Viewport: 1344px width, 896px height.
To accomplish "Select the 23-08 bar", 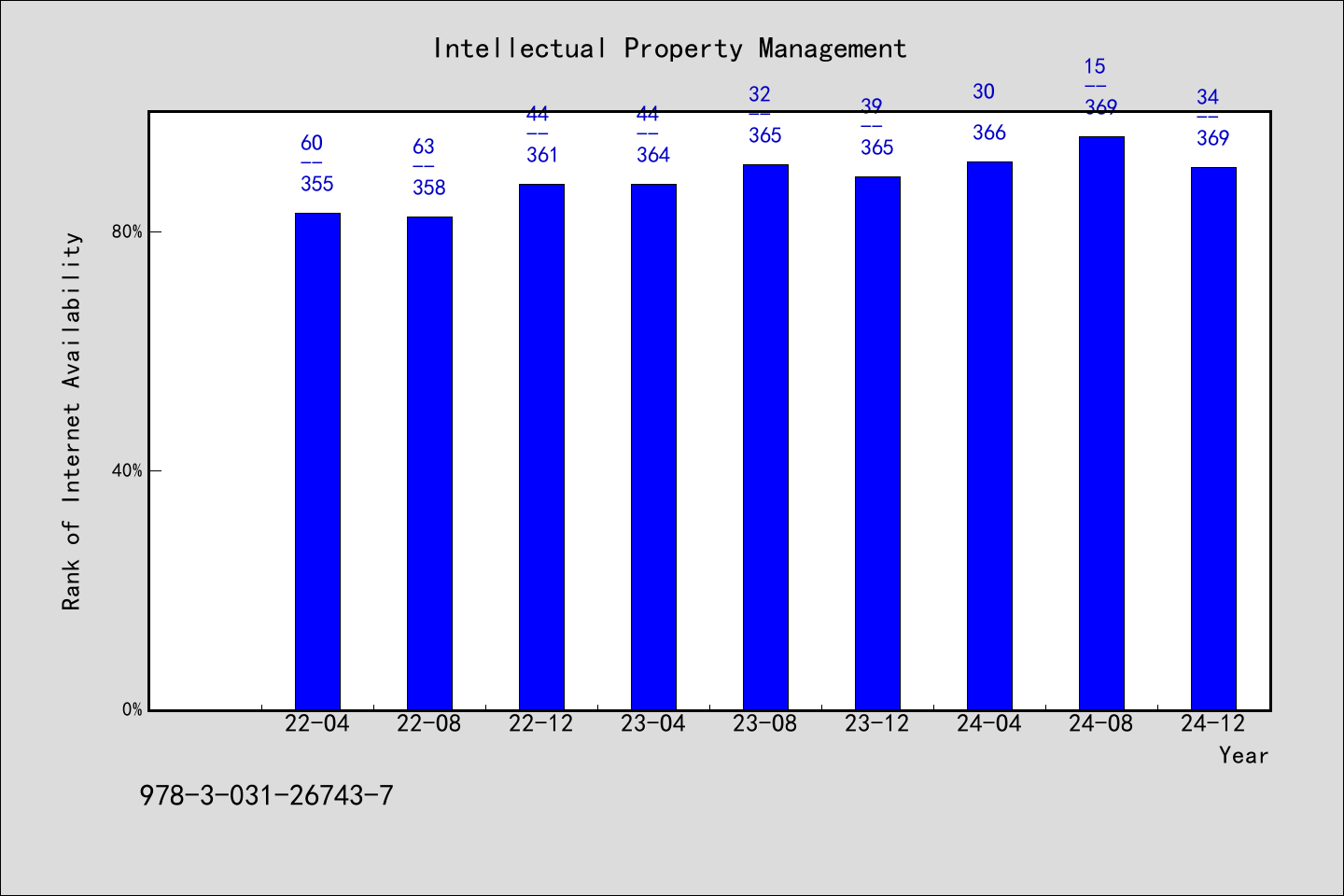I will coord(765,437).
